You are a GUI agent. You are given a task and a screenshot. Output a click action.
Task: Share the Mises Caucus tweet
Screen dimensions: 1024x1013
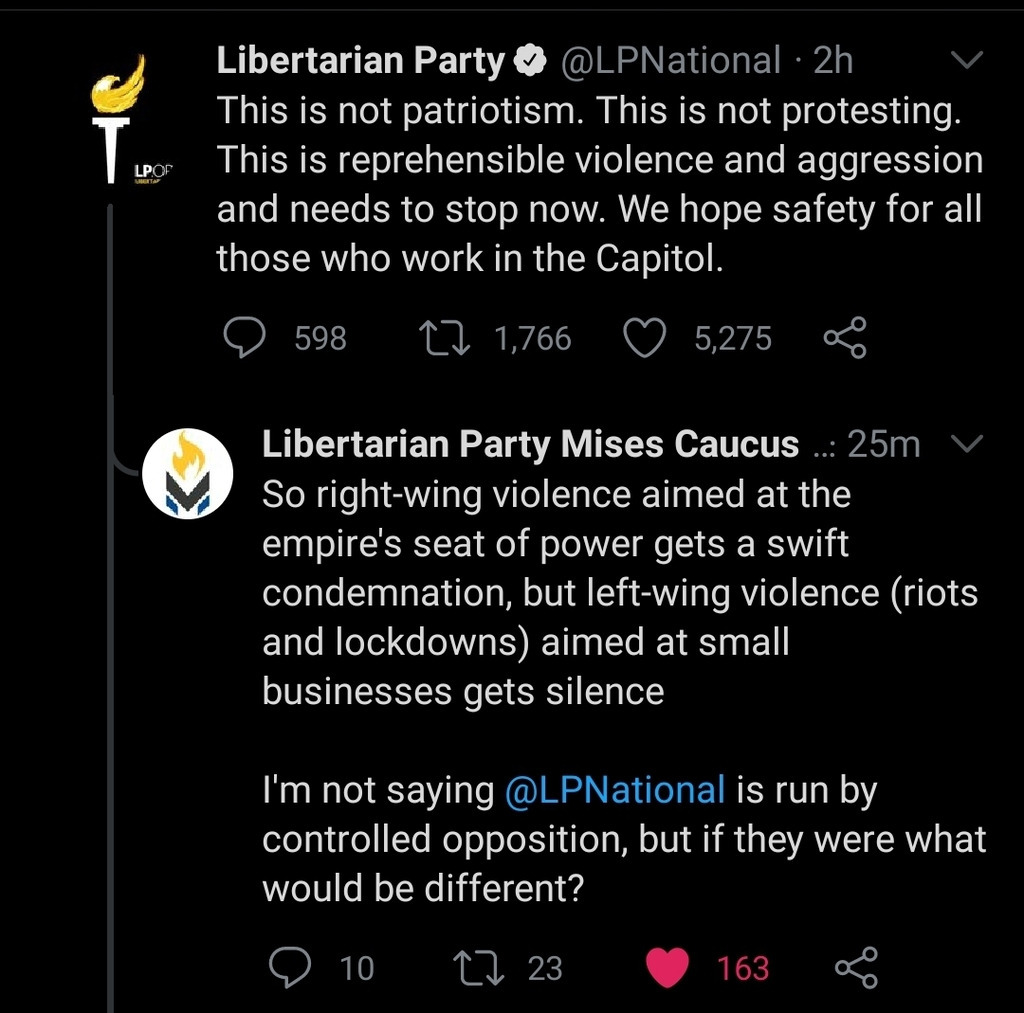856,967
